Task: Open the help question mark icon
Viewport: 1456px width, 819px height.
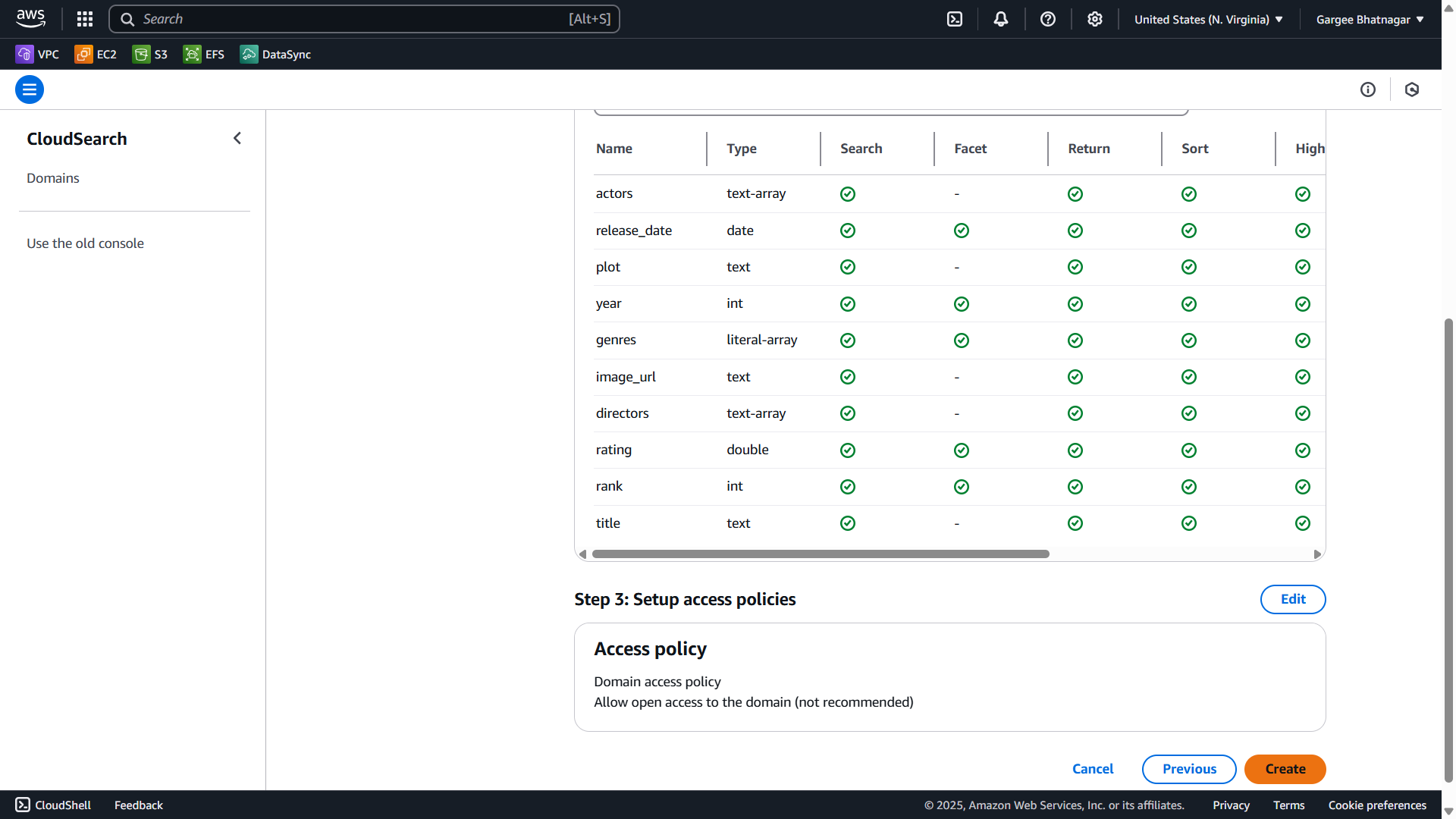Action: pos(1048,19)
